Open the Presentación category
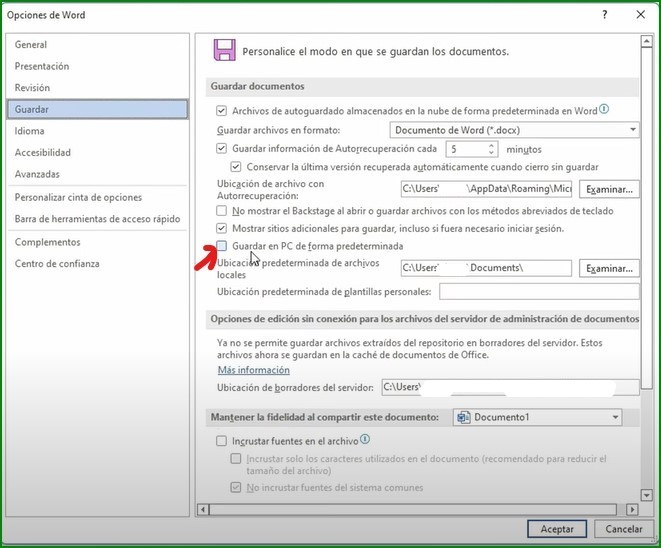 coord(98,66)
